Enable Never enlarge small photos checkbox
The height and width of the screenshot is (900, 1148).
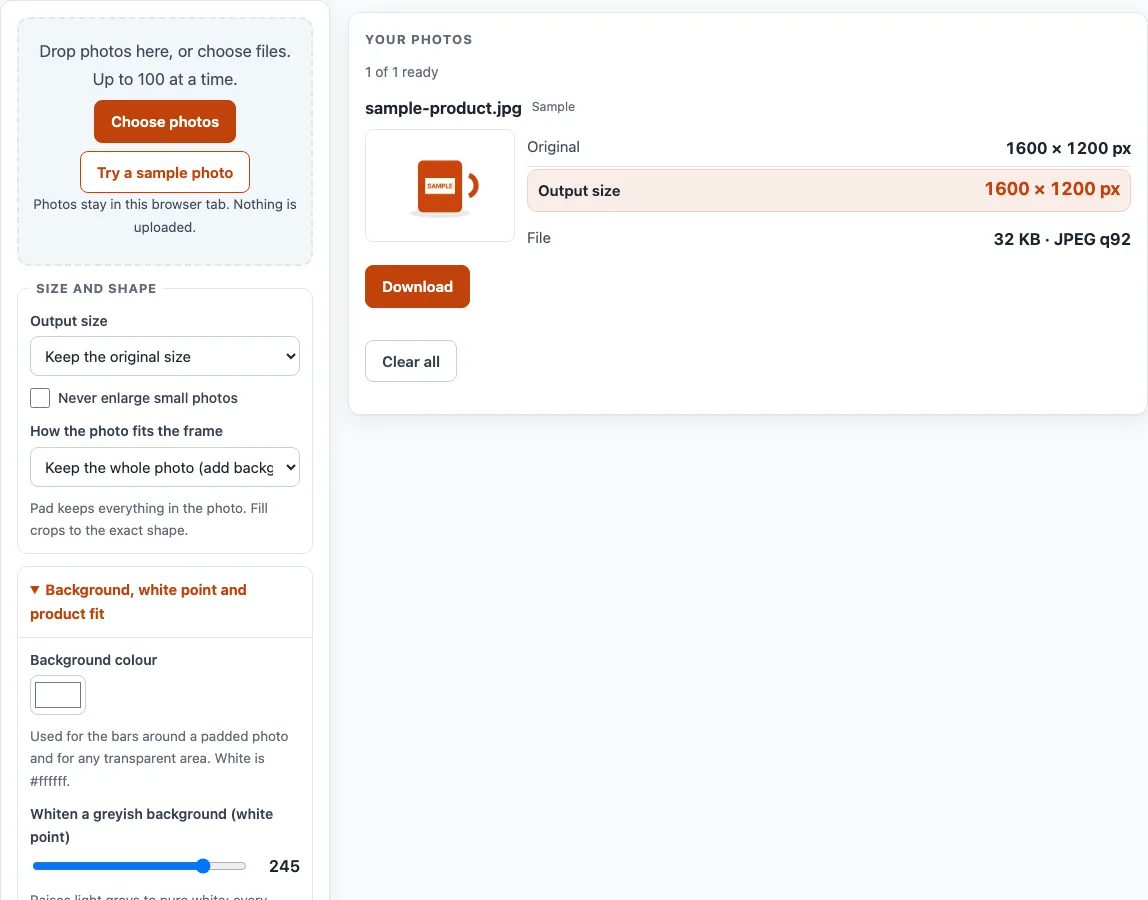(40, 398)
